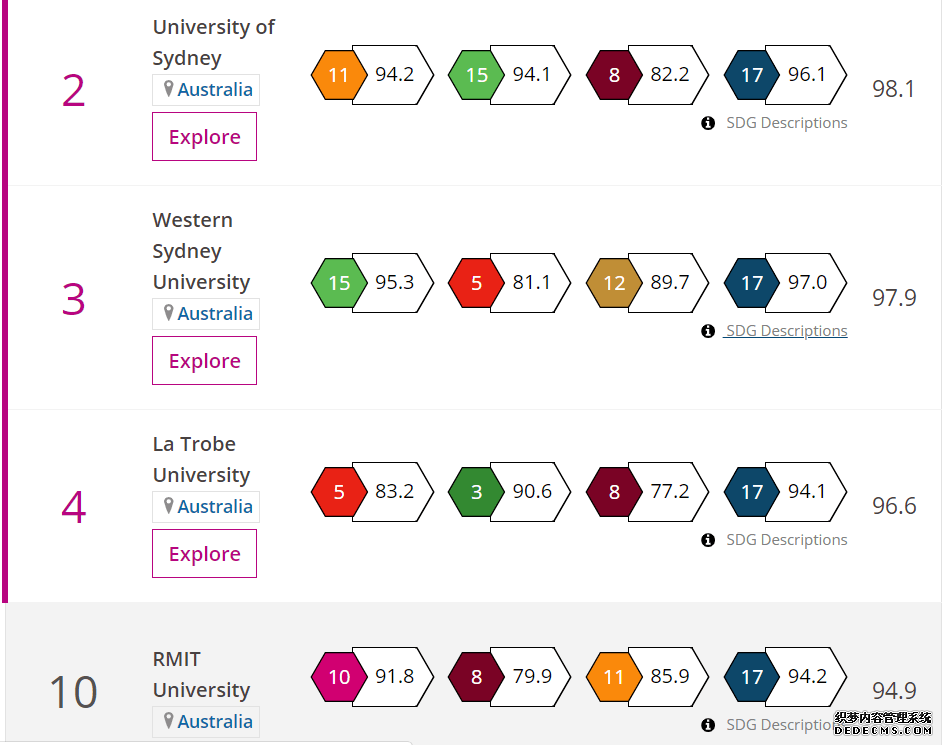Click tan SDG 12 hexagon for Western Sydney University
This screenshot has width=943, height=745.
pos(614,283)
